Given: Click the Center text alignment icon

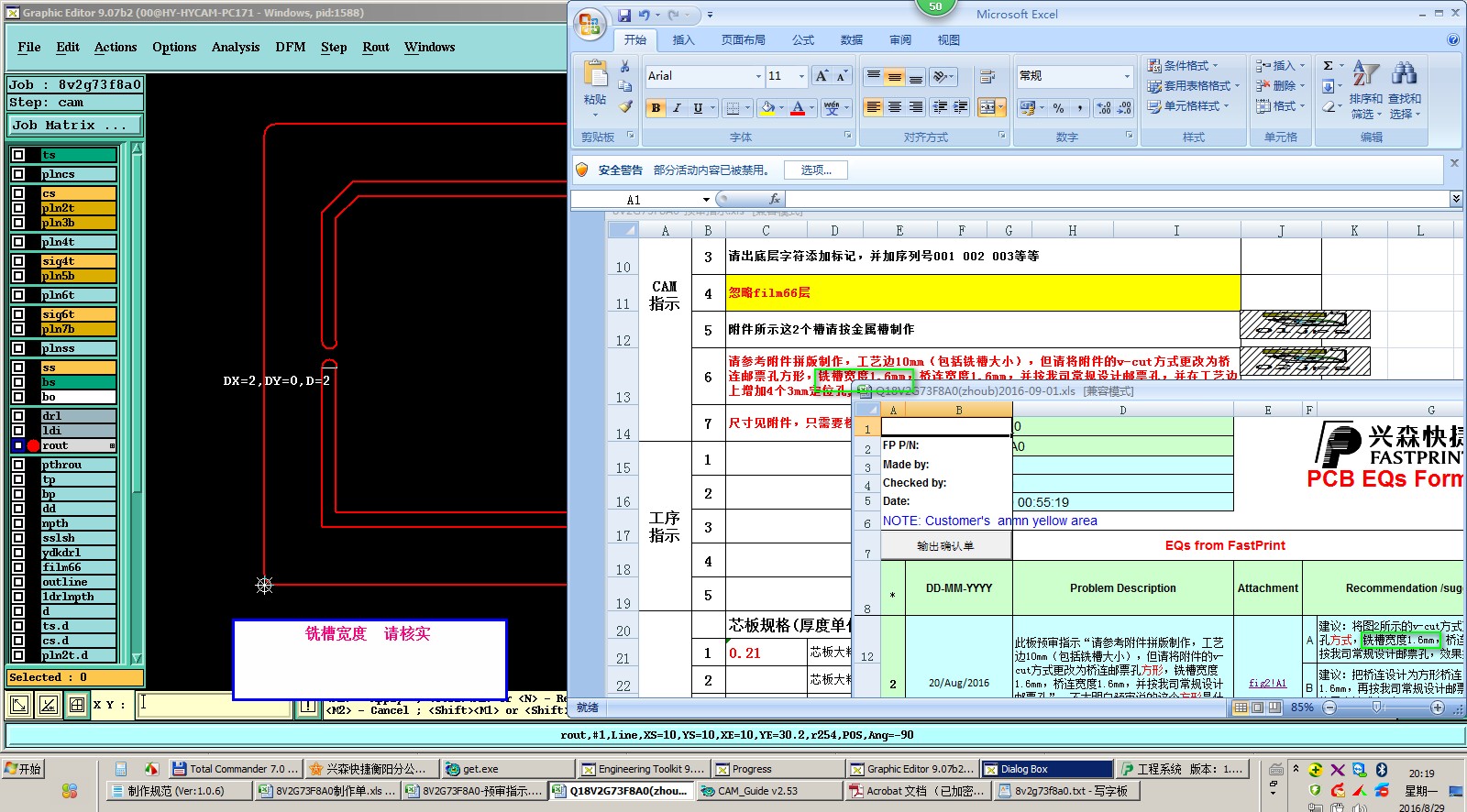Looking at the screenshot, I should pyautogui.click(x=895, y=108).
